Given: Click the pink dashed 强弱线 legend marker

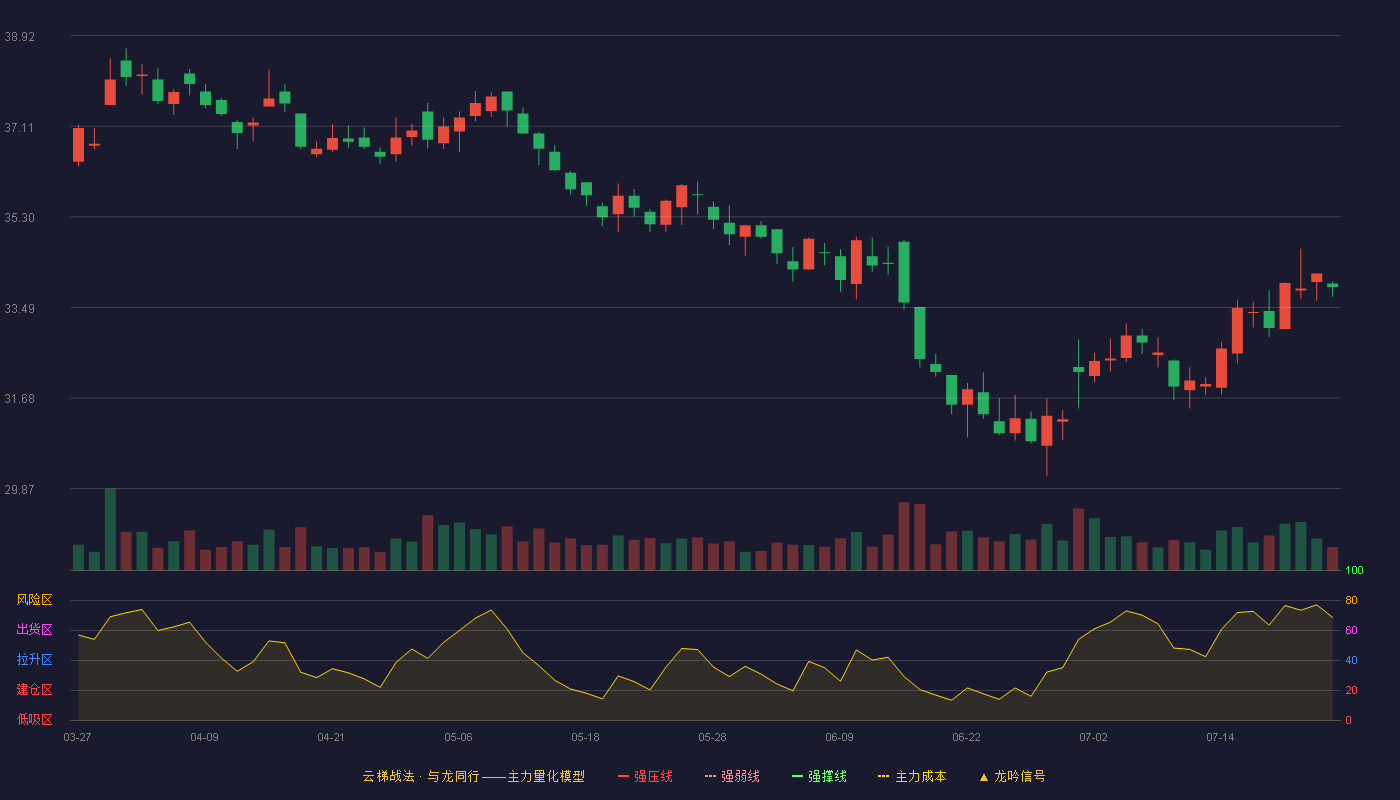Looking at the screenshot, I should (710, 776).
